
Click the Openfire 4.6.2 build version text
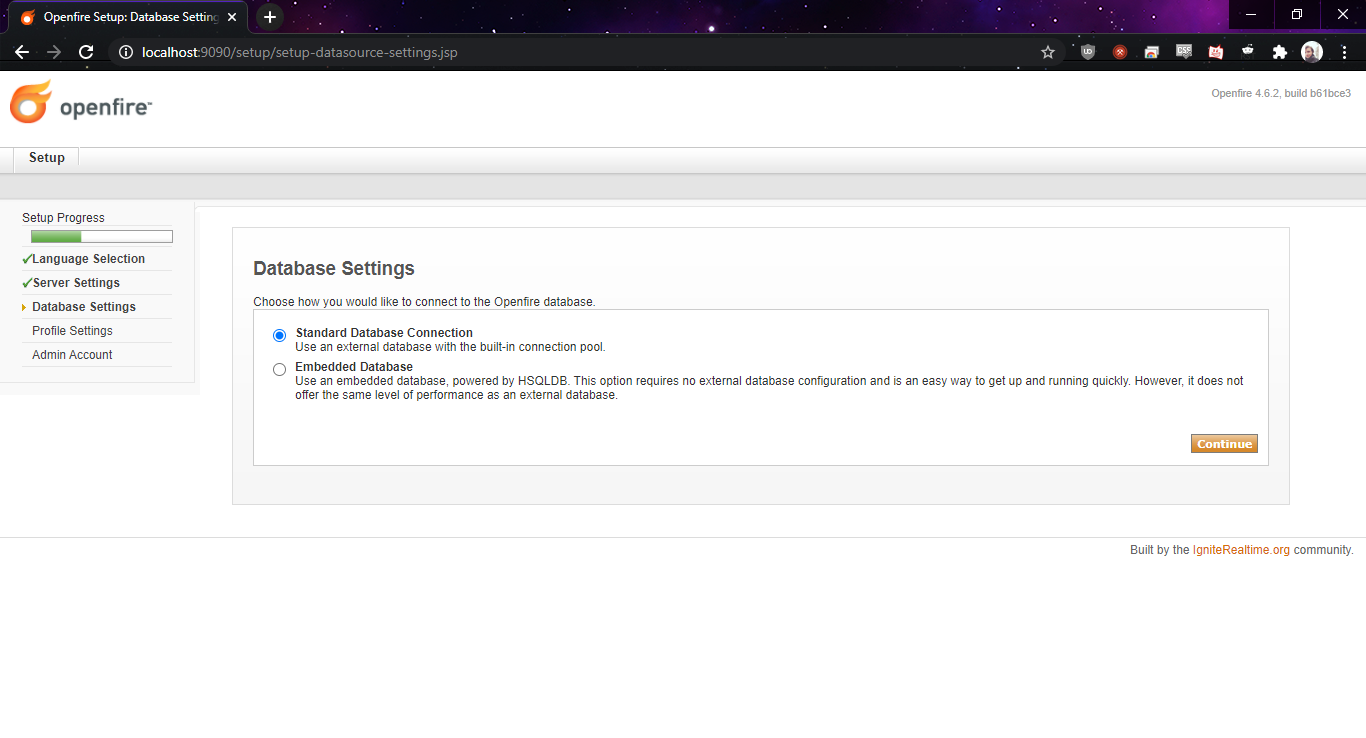1281,93
